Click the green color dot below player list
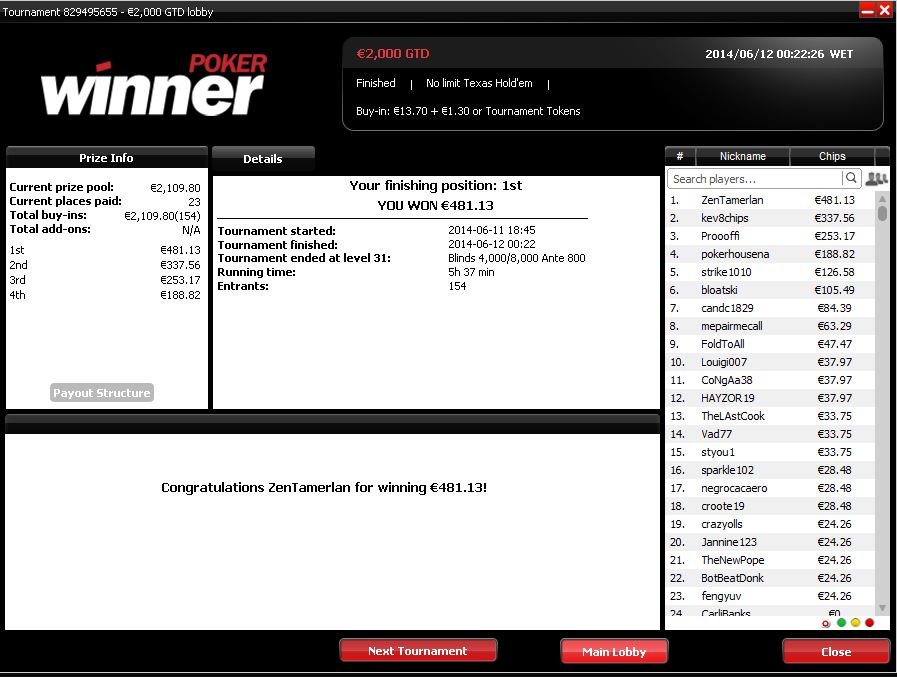Screen dimensions: 897x677 (841, 623)
